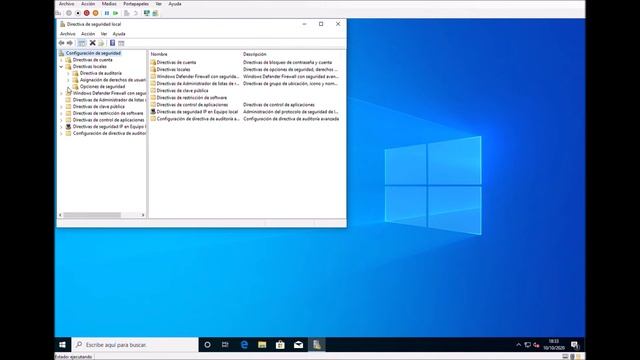
Task: Select Directivas de seguridad IP en Equipo local row
Action: coord(197,111)
